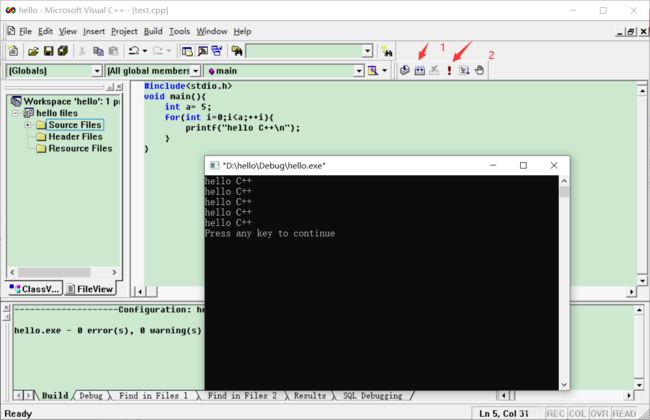Select the Find in Files 2 tab
The width and height of the screenshot is (650, 420).
coord(242,396)
